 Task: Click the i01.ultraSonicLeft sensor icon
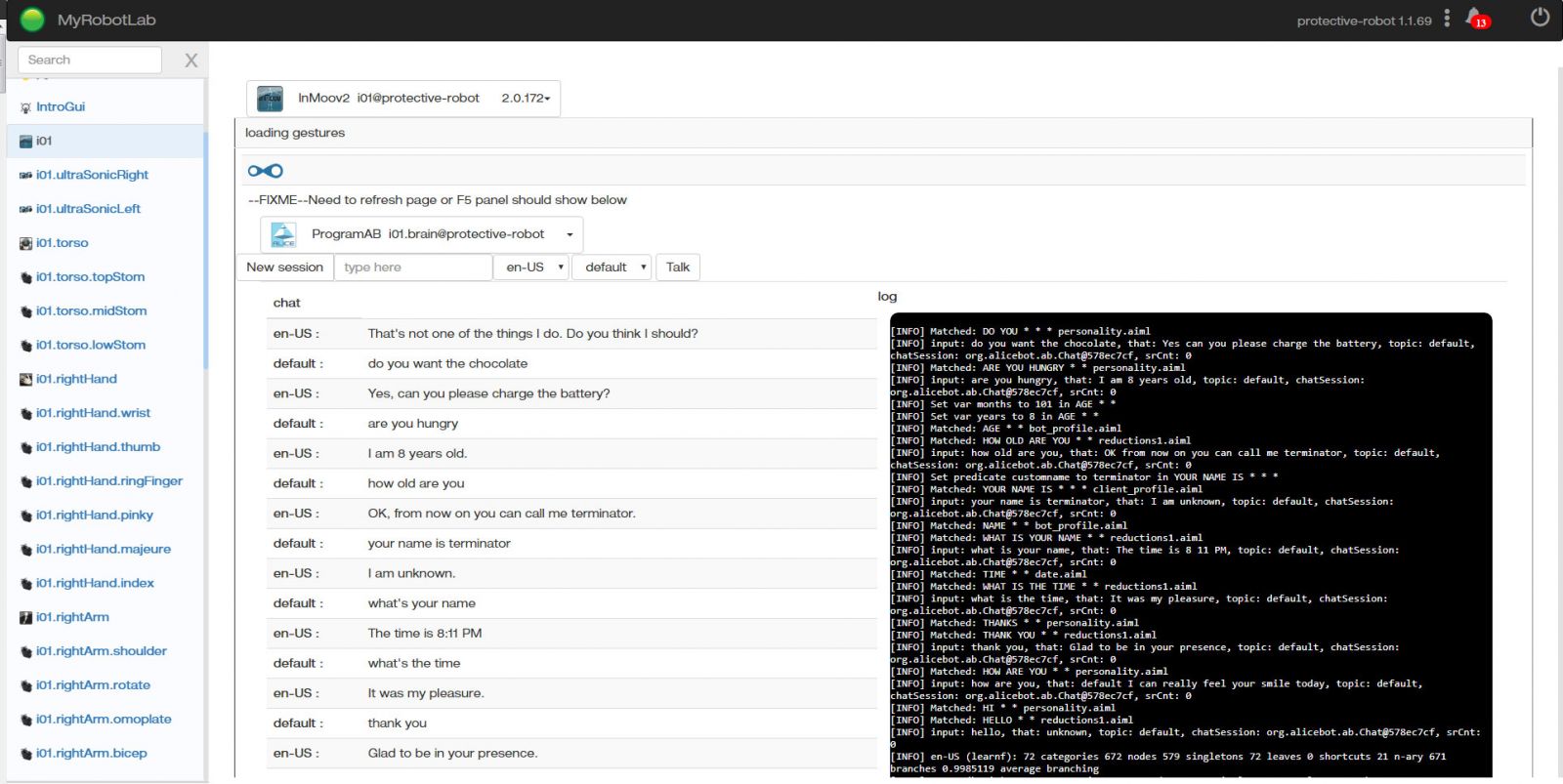pos(25,209)
